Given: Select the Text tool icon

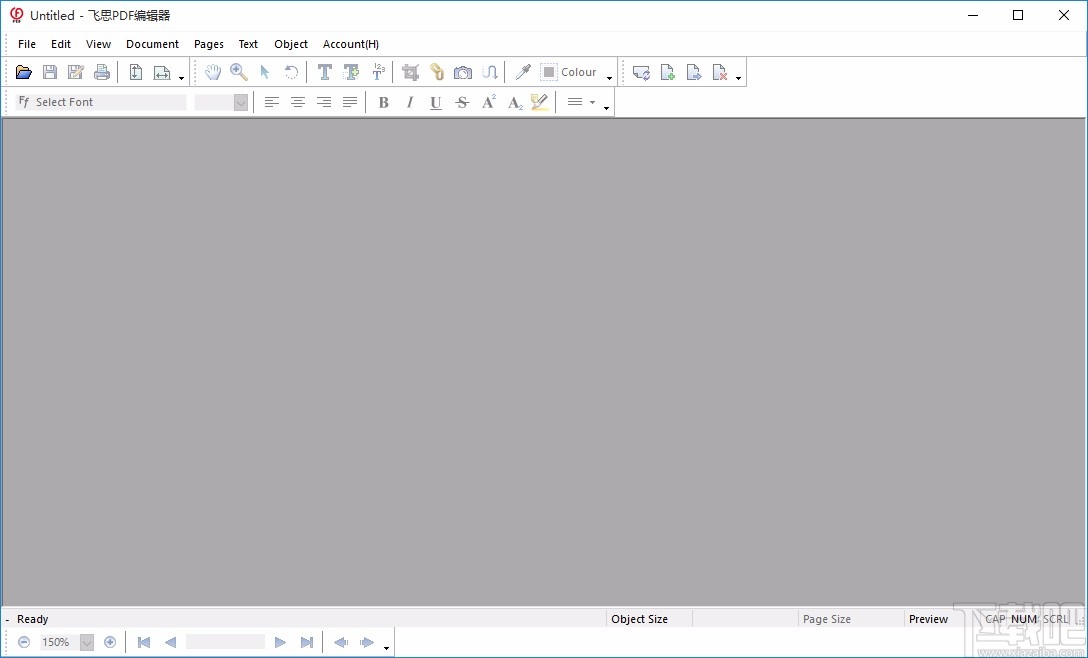Looking at the screenshot, I should (324, 72).
